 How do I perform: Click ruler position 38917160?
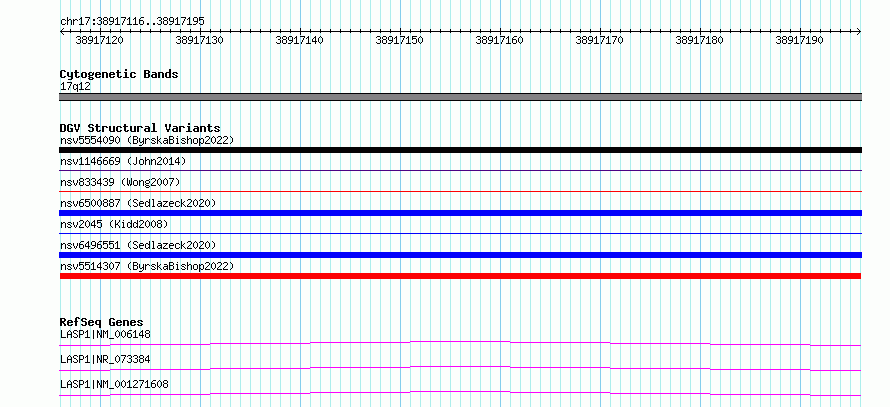[x=499, y=40]
